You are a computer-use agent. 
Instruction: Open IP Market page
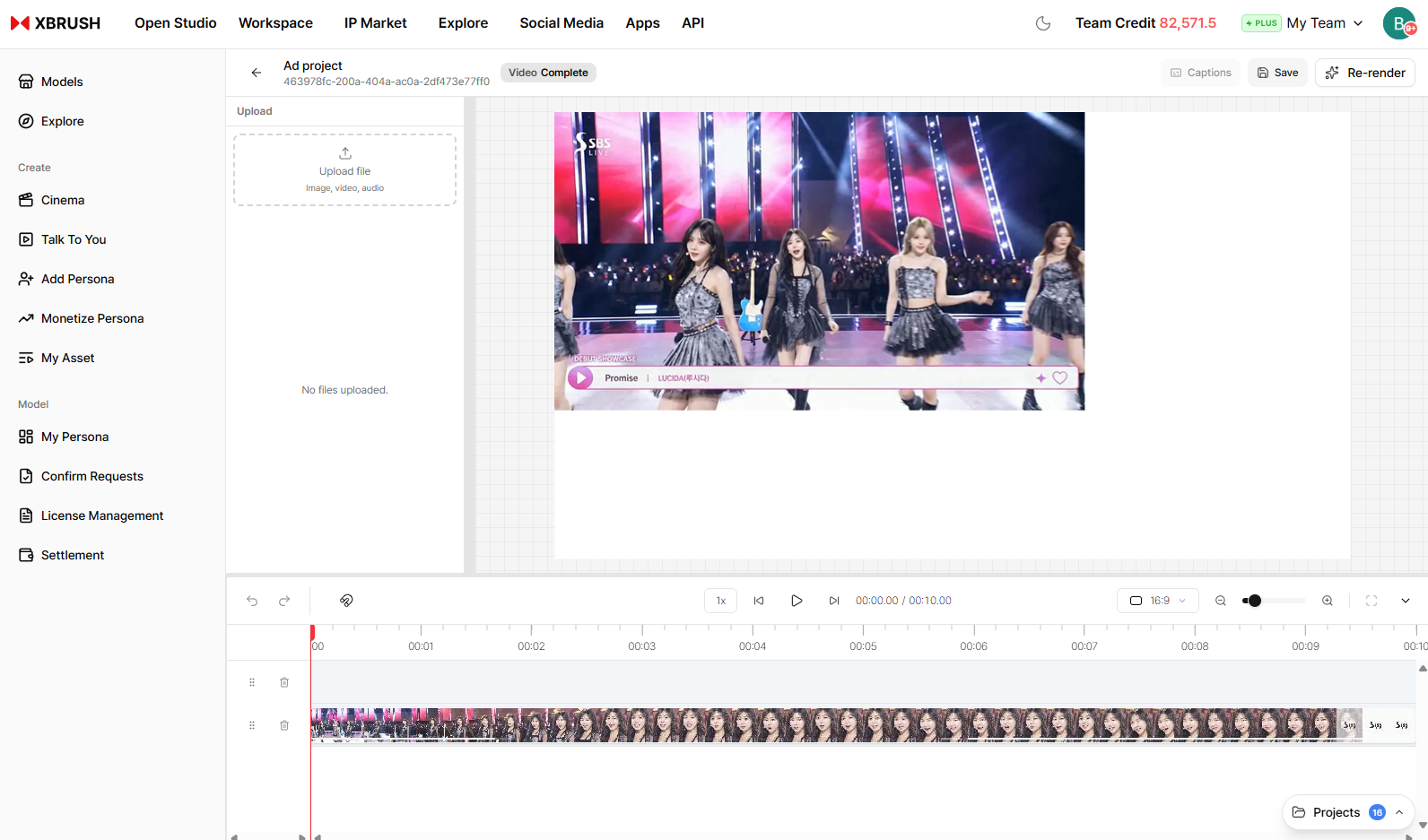(375, 23)
